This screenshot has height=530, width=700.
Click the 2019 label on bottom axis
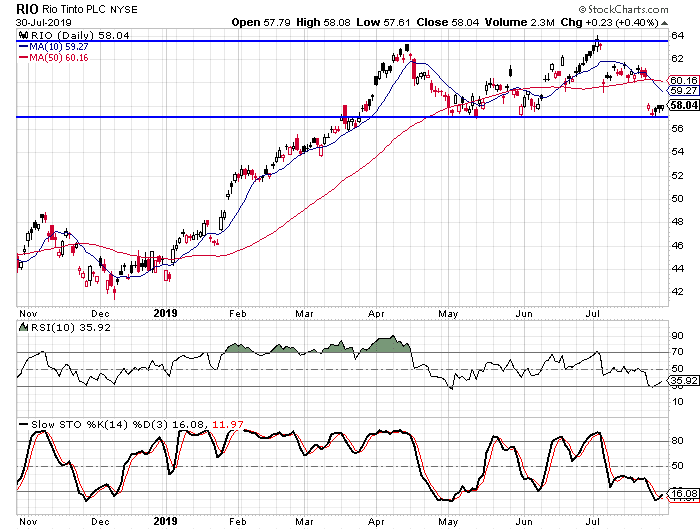coord(165,521)
